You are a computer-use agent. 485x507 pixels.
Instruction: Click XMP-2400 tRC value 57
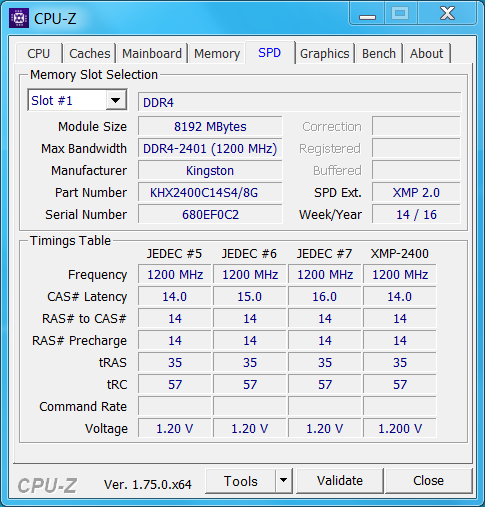point(400,385)
